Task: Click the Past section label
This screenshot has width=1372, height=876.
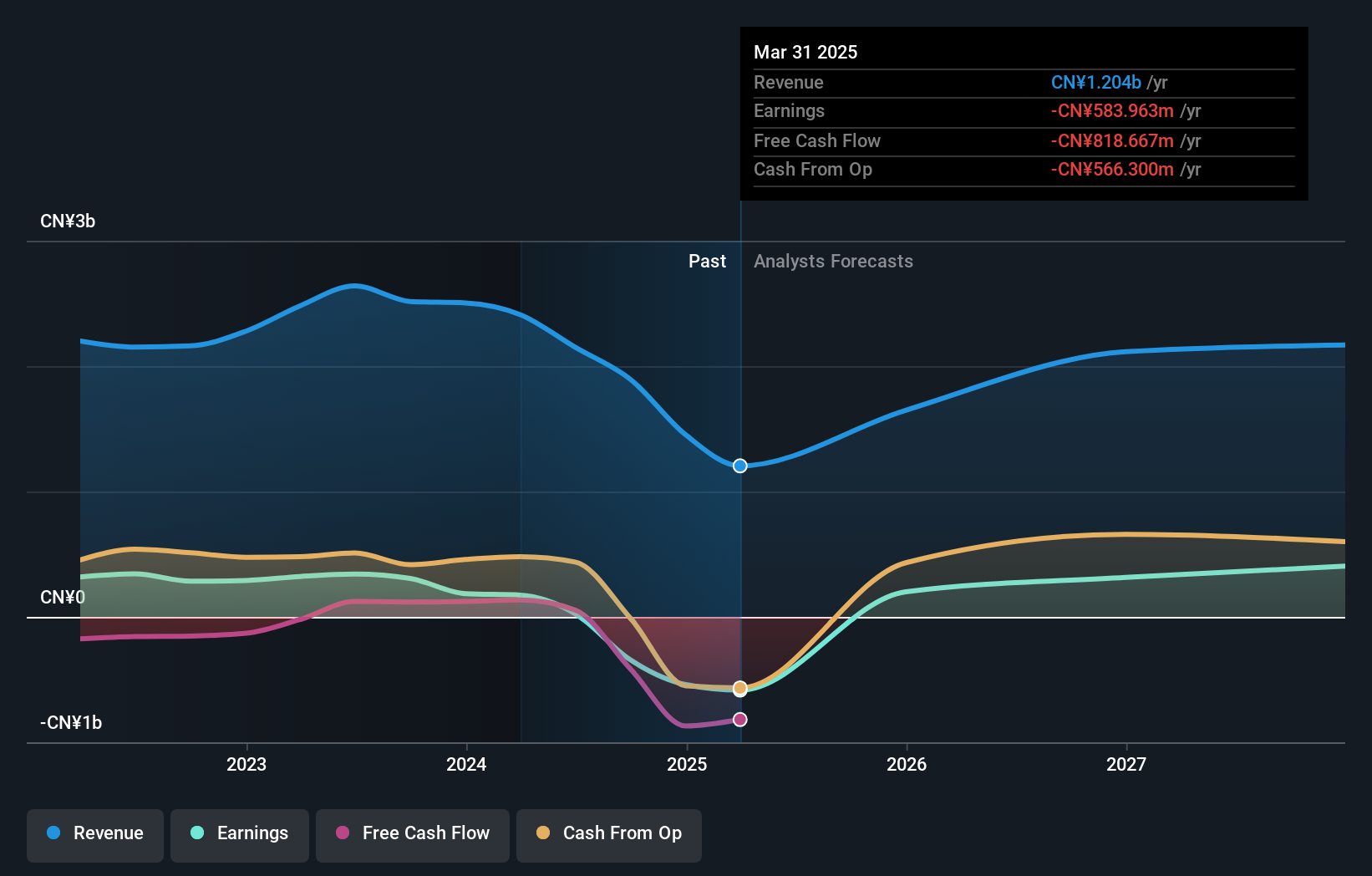Action: (707, 262)
